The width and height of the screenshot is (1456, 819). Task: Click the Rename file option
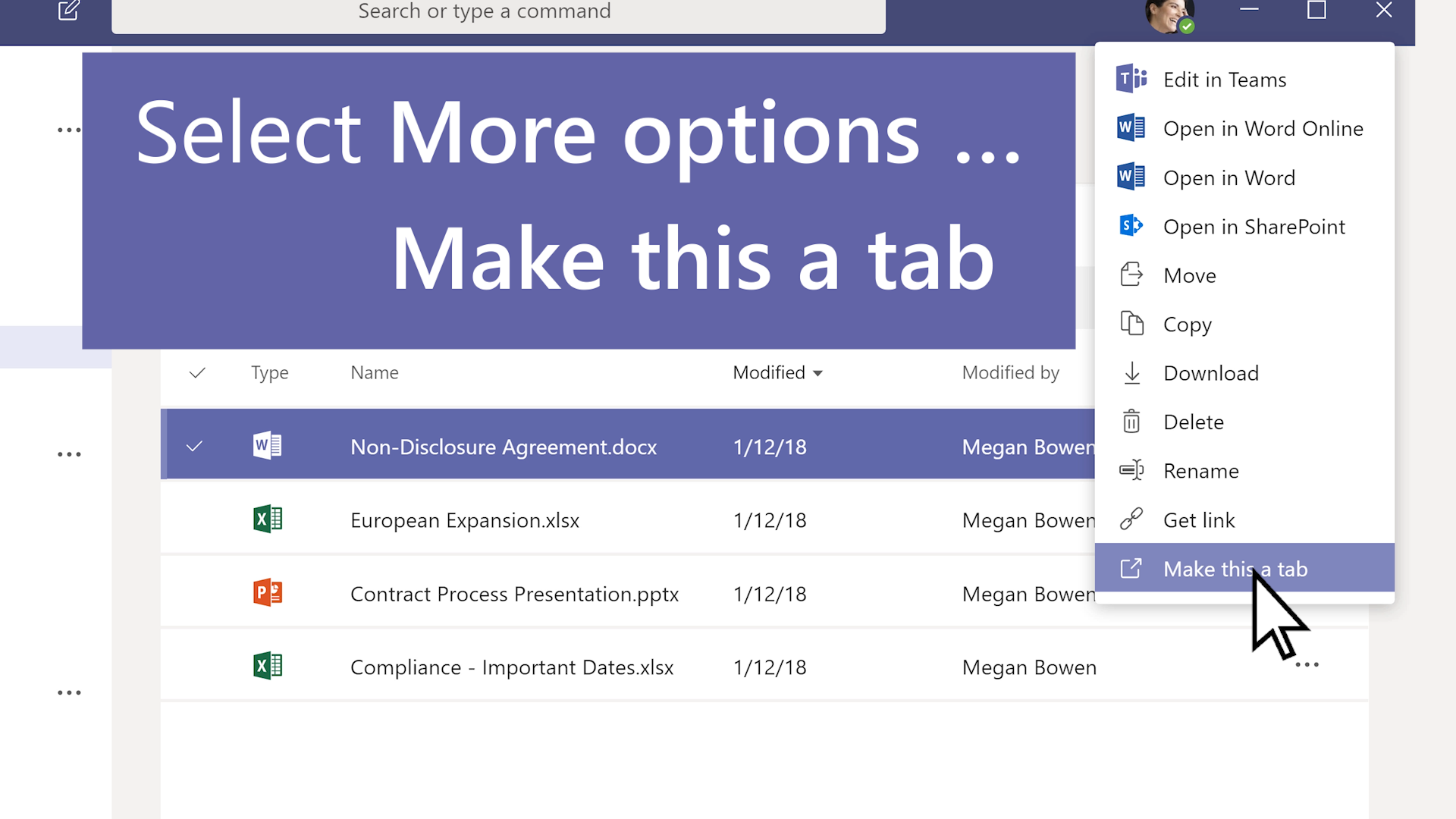pos(1200,470)
